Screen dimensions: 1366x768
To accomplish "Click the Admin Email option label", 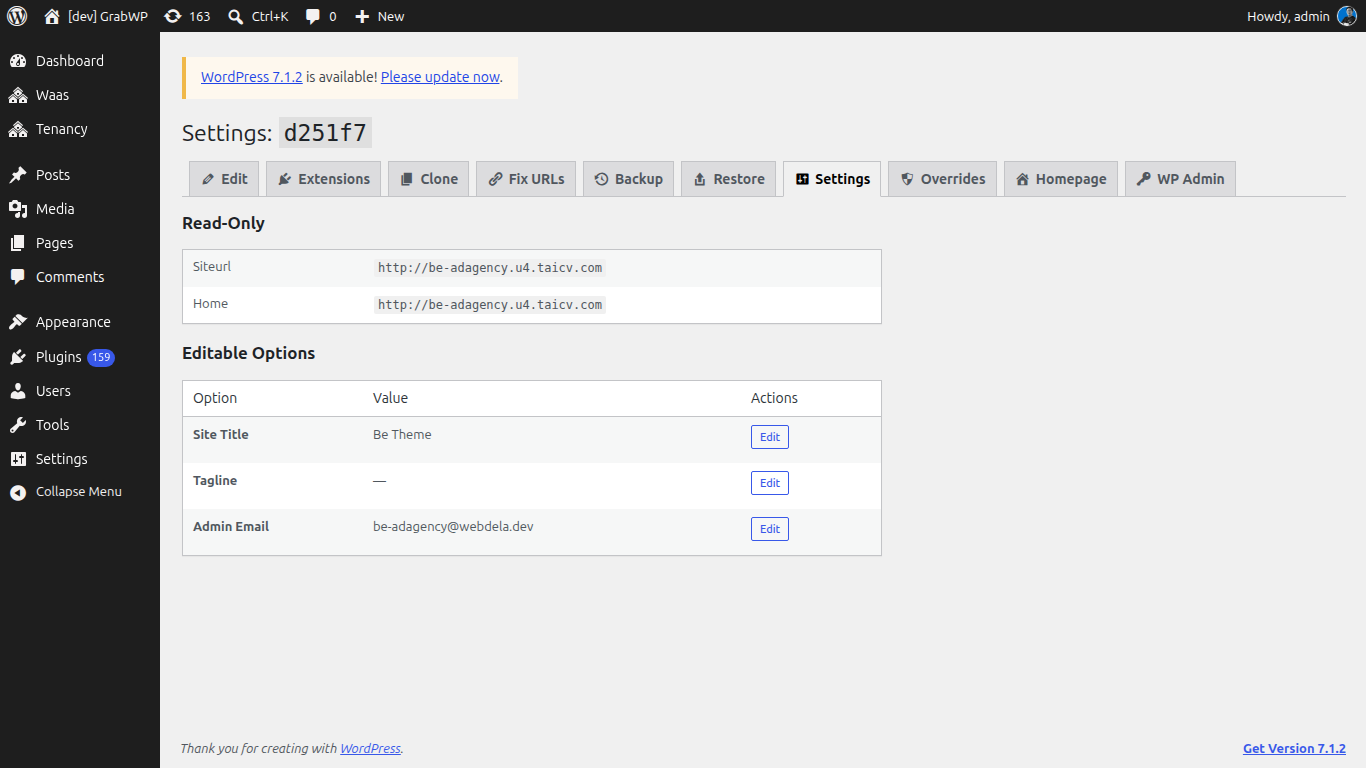I will pyautogui.click(x=231, y=527).
